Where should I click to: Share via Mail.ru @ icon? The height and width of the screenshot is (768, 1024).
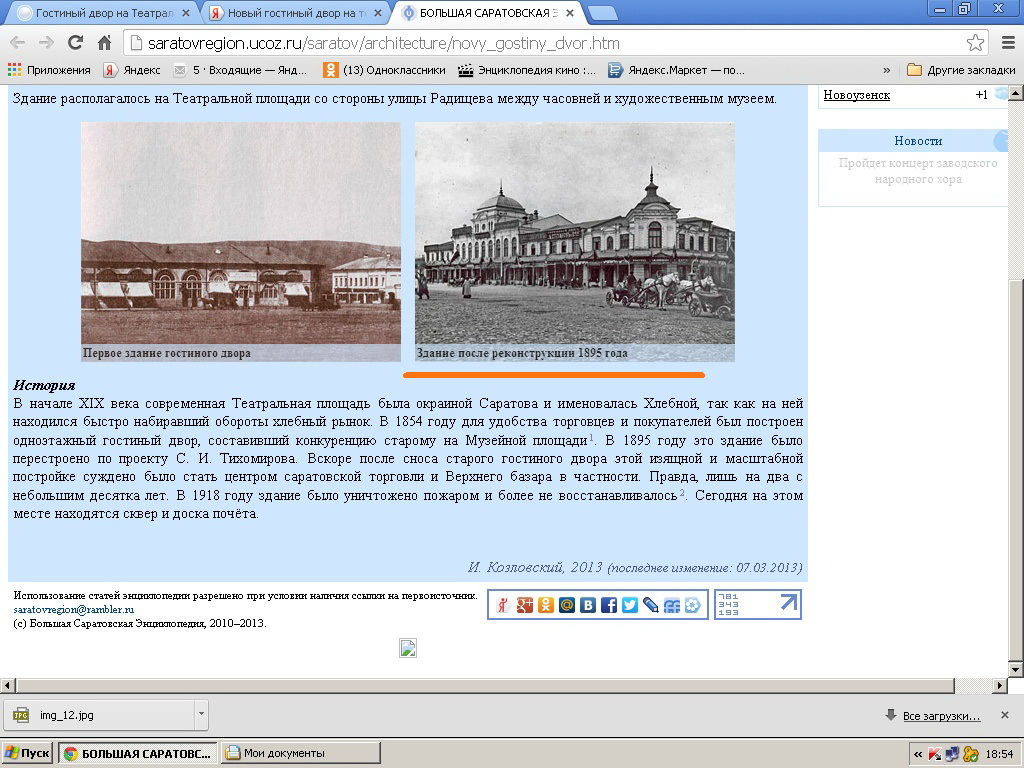(567, 605)
